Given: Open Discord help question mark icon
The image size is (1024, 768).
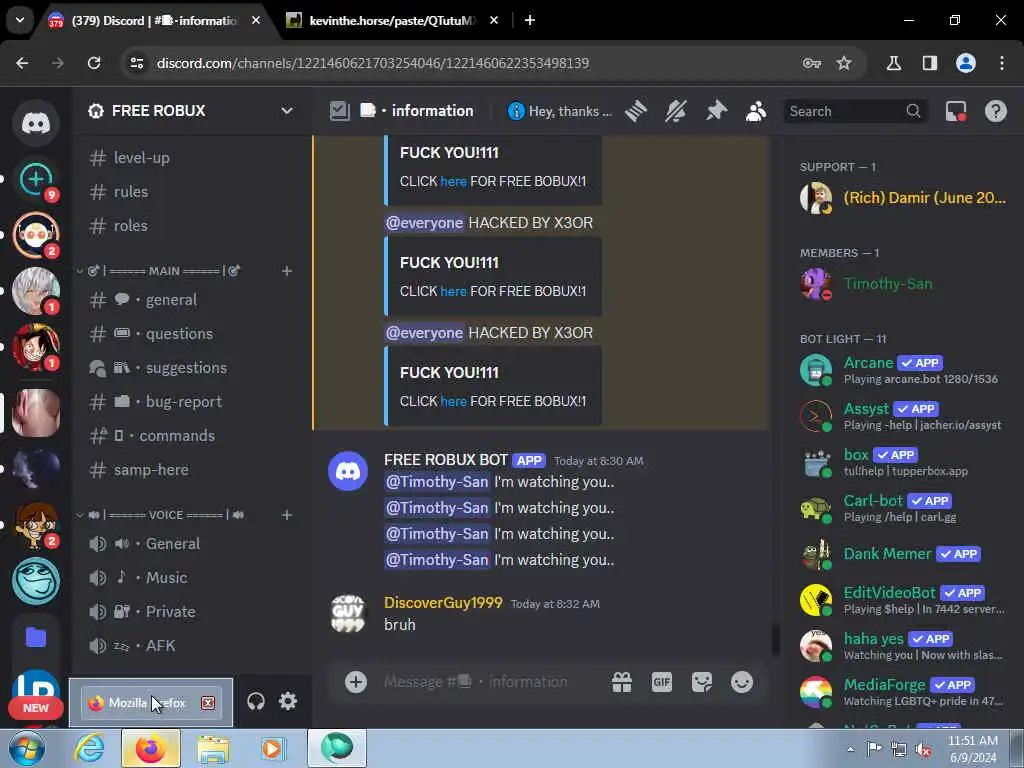Looking at the screenshot, I should click(996, 111).
